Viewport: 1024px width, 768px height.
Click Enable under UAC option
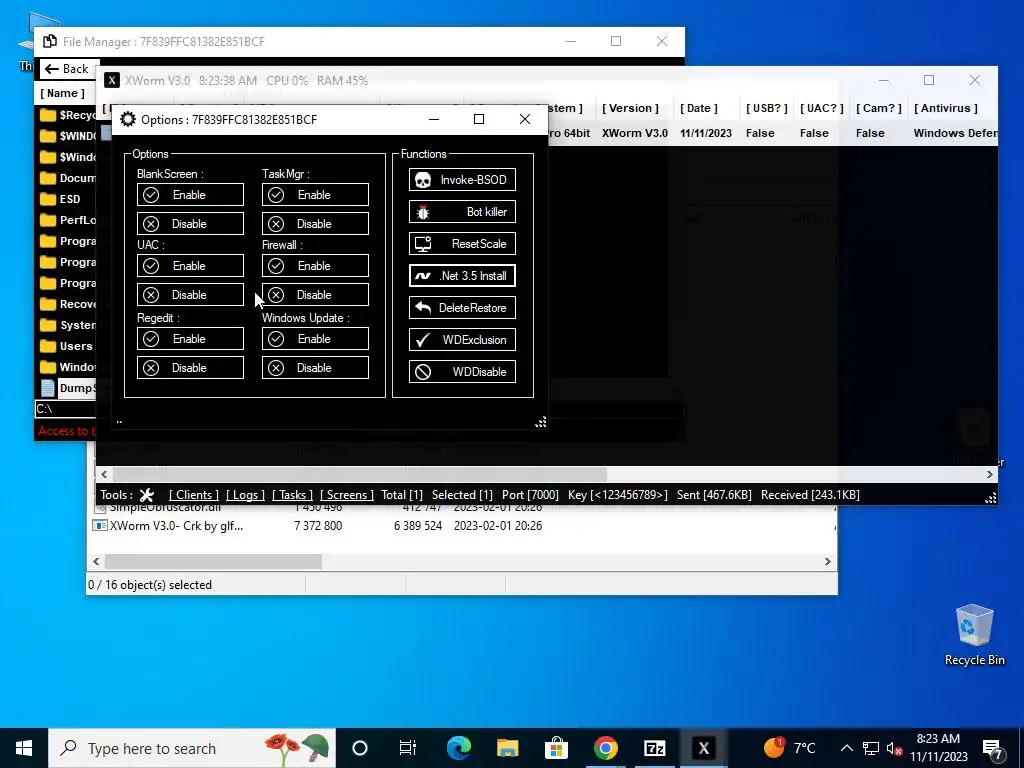coord(190,266)
